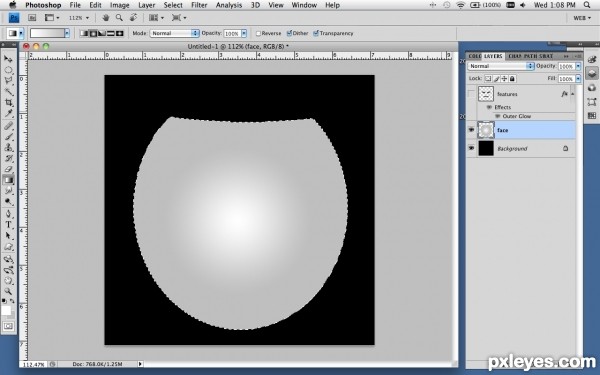
Task: Select the Eyedropper tool
Action: (x=8, y=113)
